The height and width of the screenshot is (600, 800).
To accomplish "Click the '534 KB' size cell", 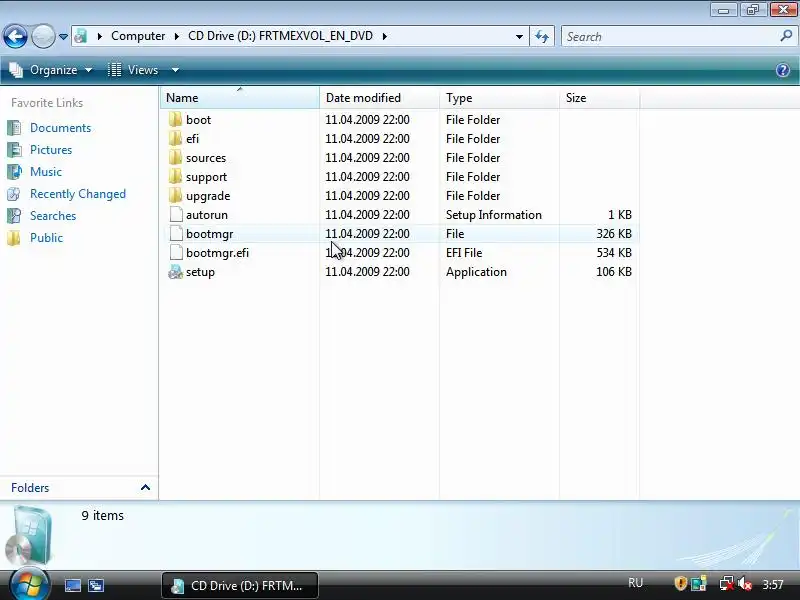I will point(614,253).
